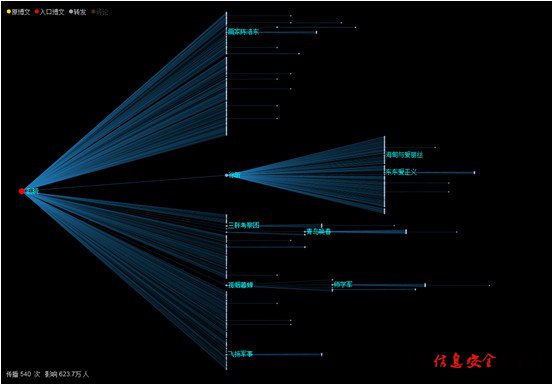
Task: Toggle the red 入口博文 legend item
Action: (50, 12)
